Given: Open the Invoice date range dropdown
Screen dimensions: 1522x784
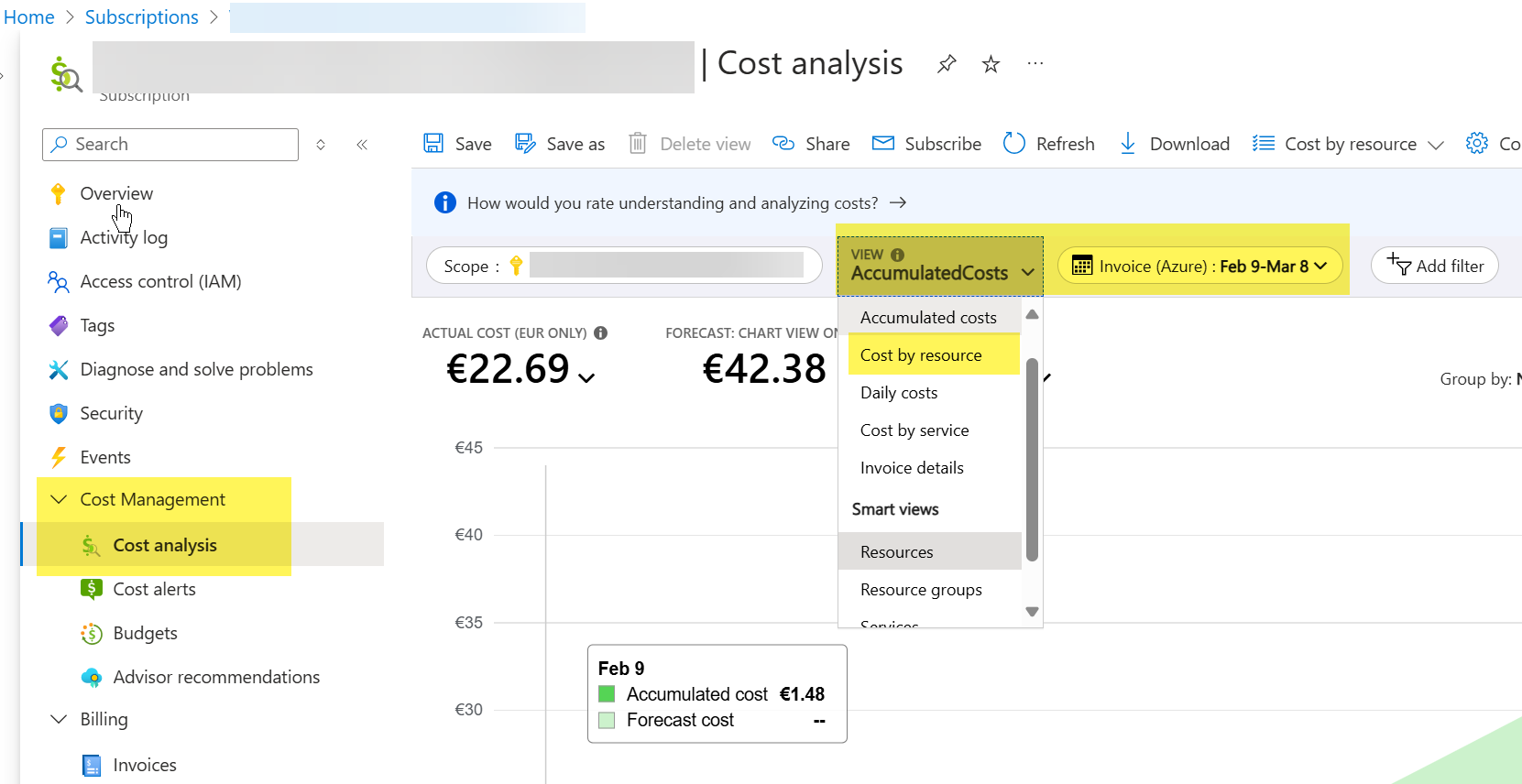Looking at the screenshot, I should pos(1200,266).
